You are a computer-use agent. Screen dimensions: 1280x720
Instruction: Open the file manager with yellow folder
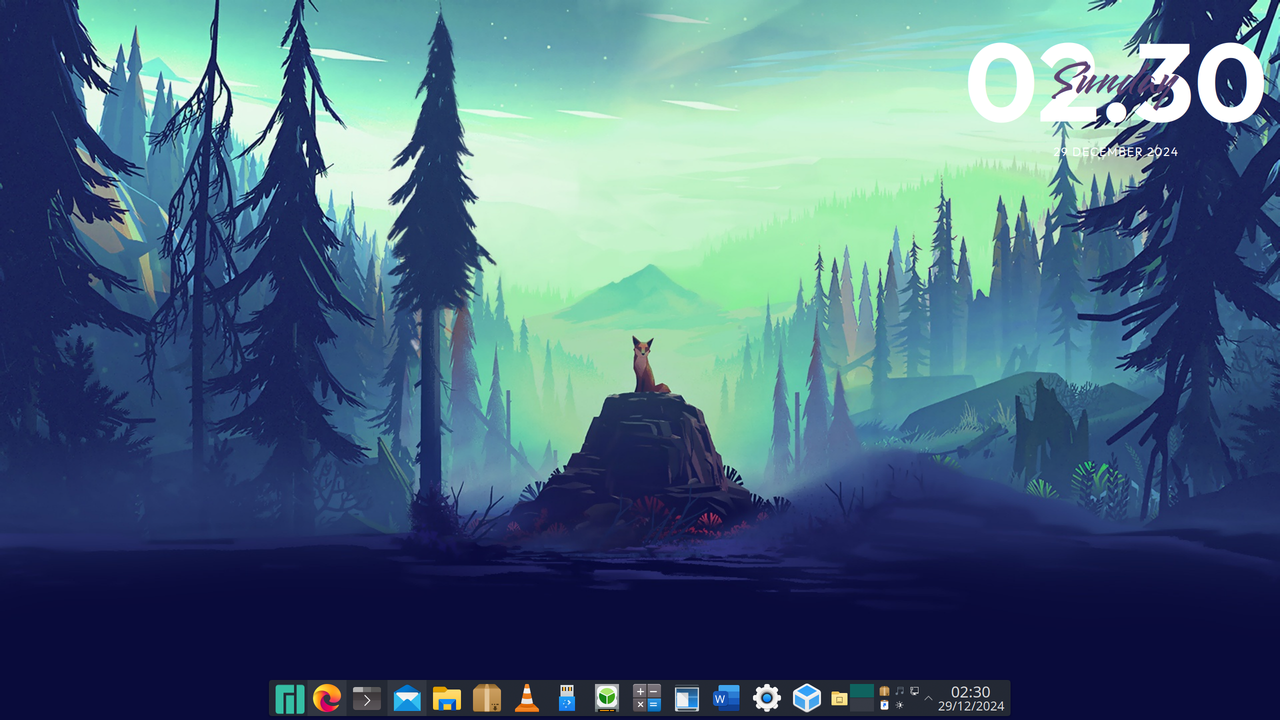click(447, 698)
